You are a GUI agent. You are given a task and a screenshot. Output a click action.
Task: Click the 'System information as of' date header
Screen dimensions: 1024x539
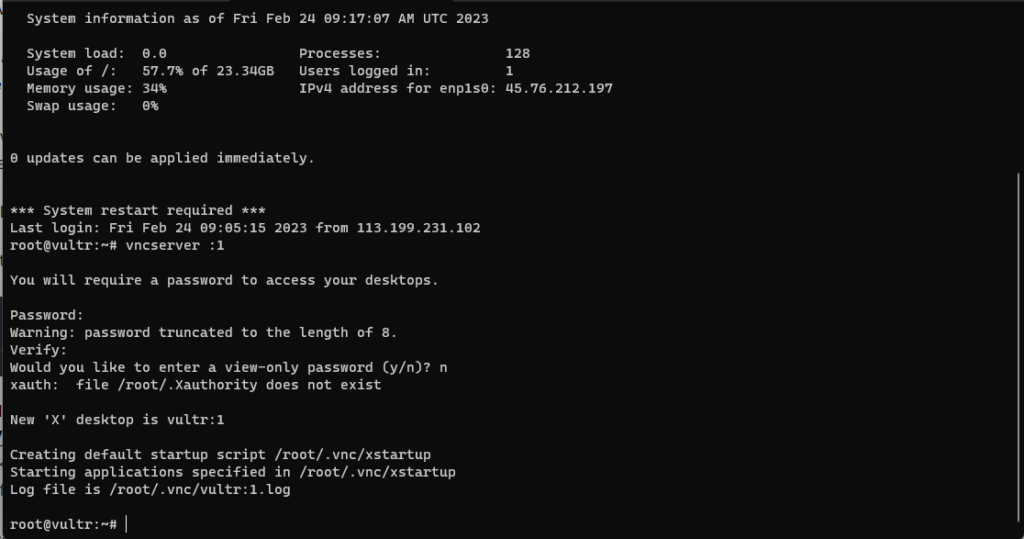(x=257, y=18)
